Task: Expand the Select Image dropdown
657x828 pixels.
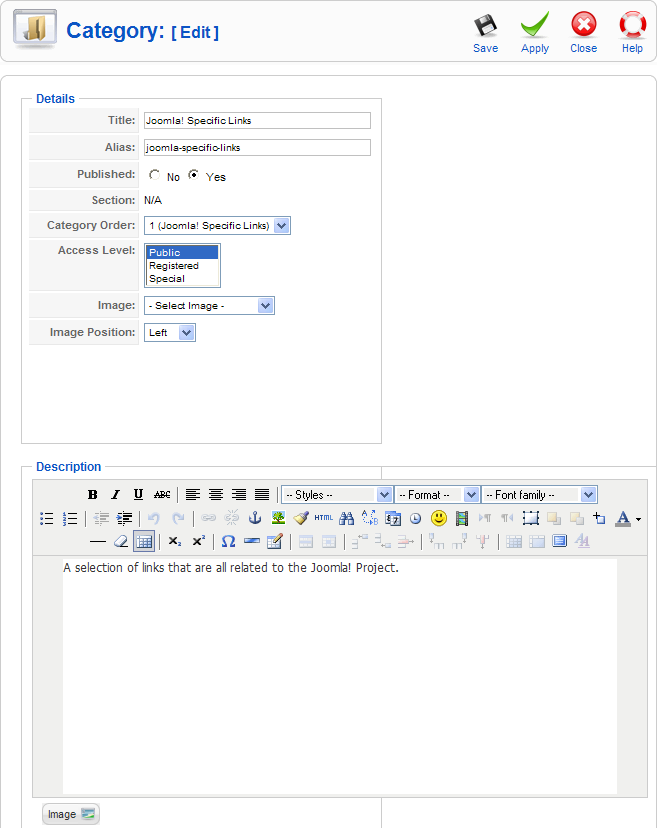Action: pos(208,306)
